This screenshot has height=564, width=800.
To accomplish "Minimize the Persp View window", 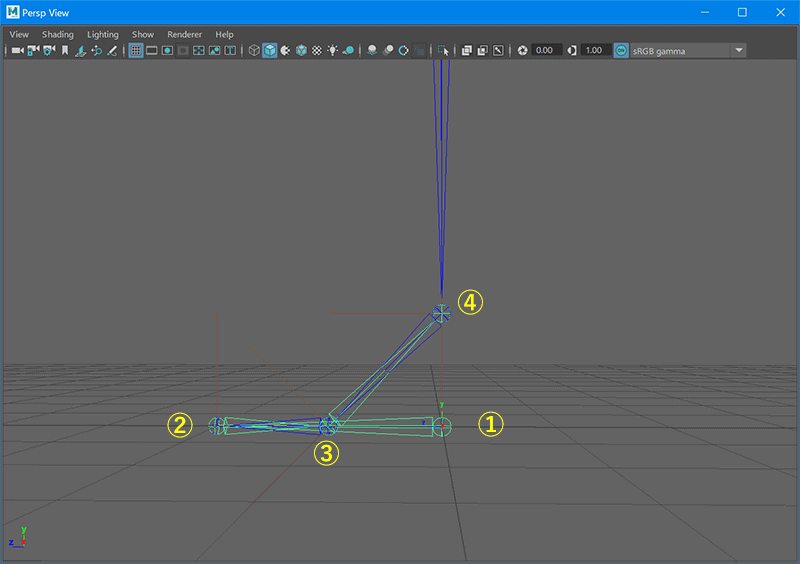I will 705,12.
